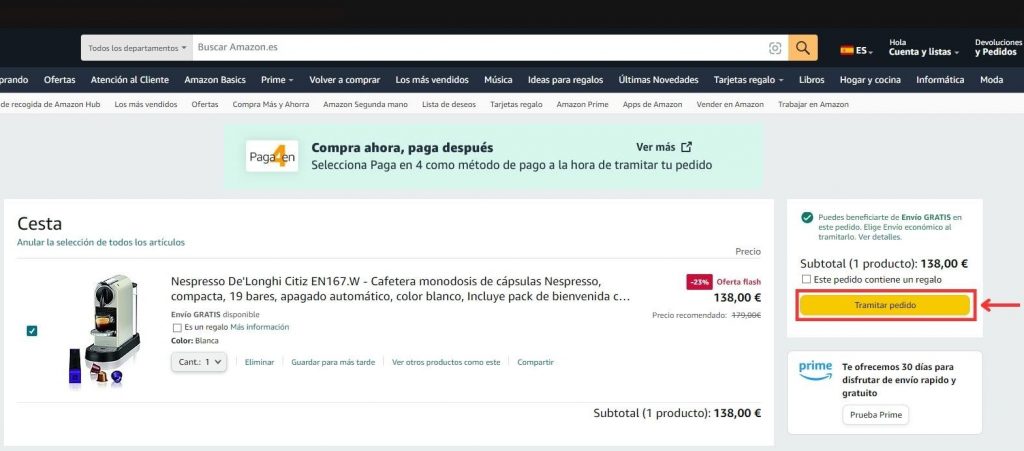The height and width of the screenshot is (451, 1024).
Task: Open 'Trabajar en Amazon' subnav link
Action: click(814, 104)
